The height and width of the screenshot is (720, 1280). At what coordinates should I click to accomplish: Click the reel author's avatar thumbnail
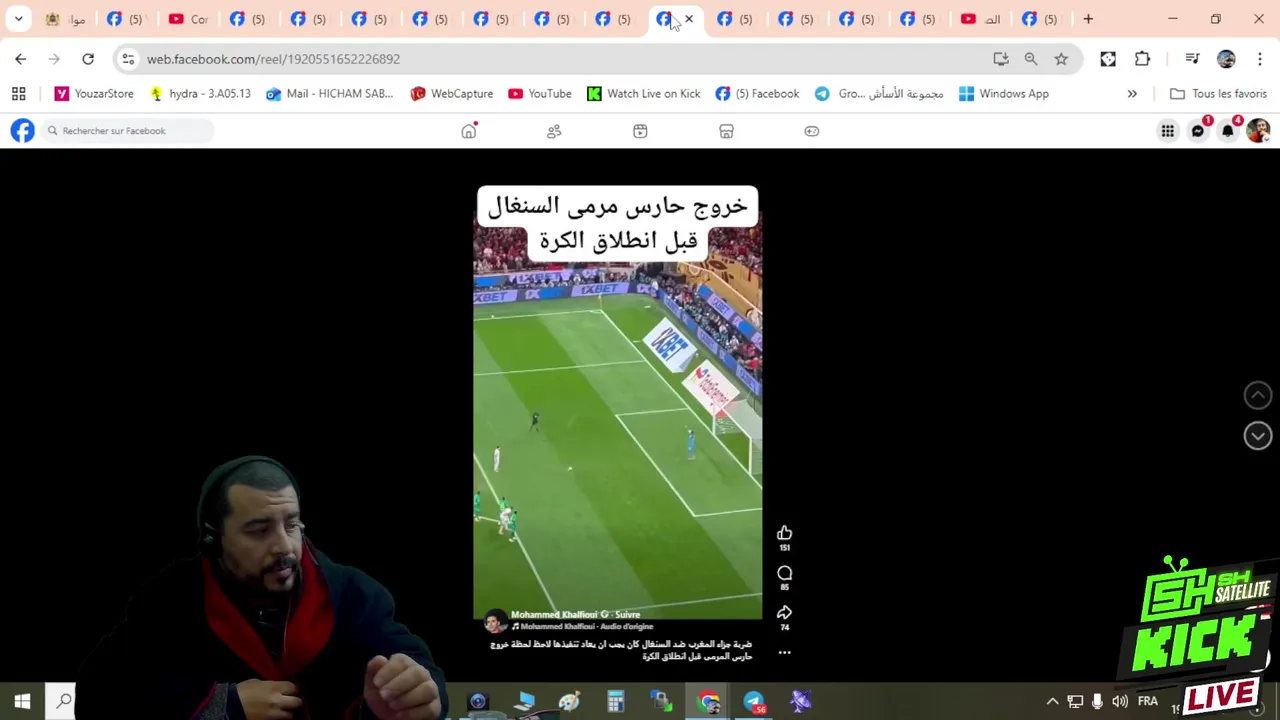coord(494,621)
